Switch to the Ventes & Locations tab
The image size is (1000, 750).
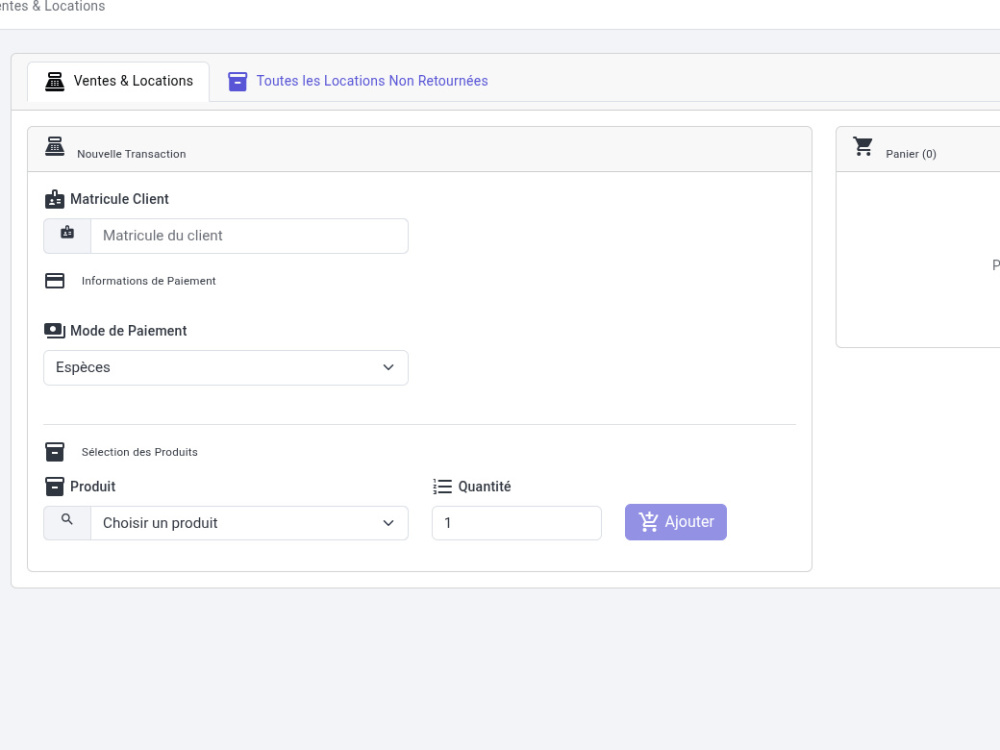click(119, 82)
